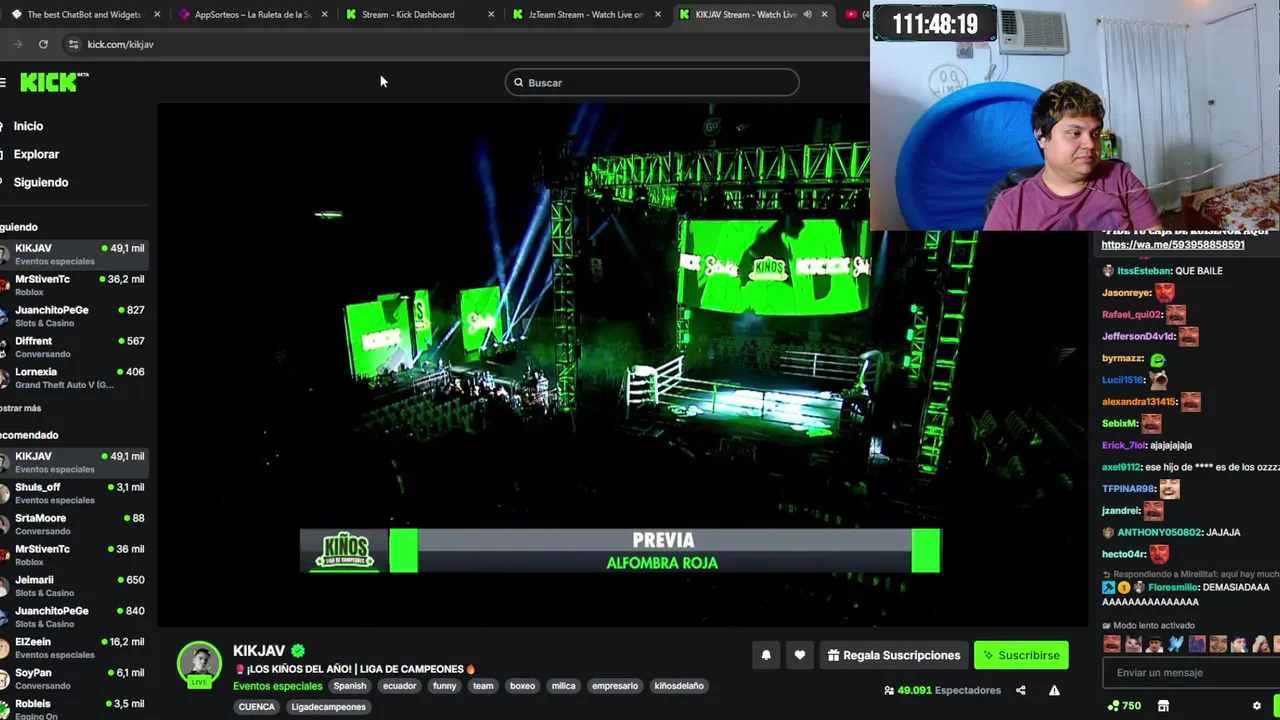Select the CUENCA tag
Image resolution: width=1280 pixels, height=720 pixels.
(256, 707)
